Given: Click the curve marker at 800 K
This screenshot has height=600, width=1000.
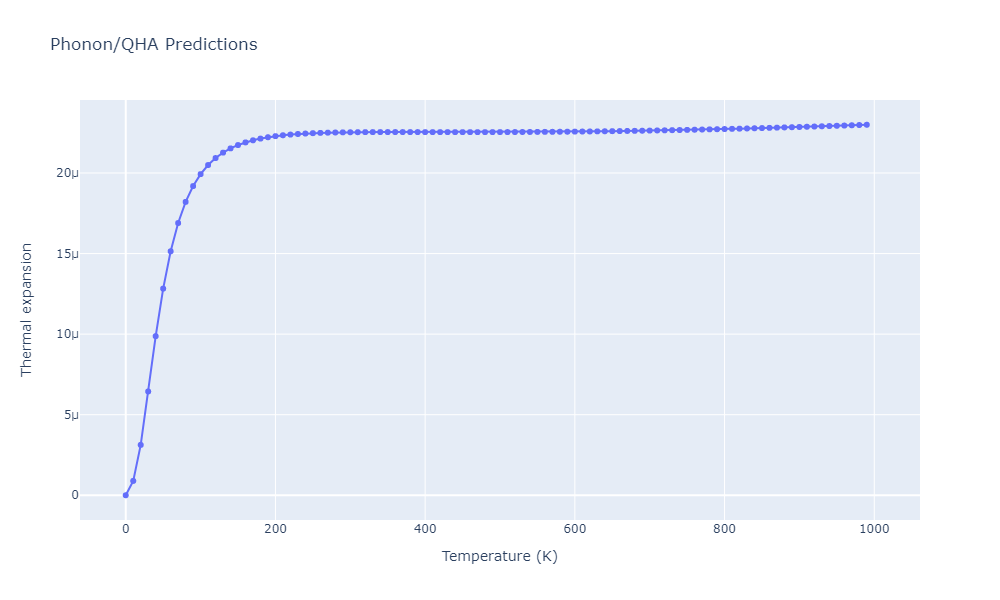Looking at the screenshot, I should (x=724, y=129).
